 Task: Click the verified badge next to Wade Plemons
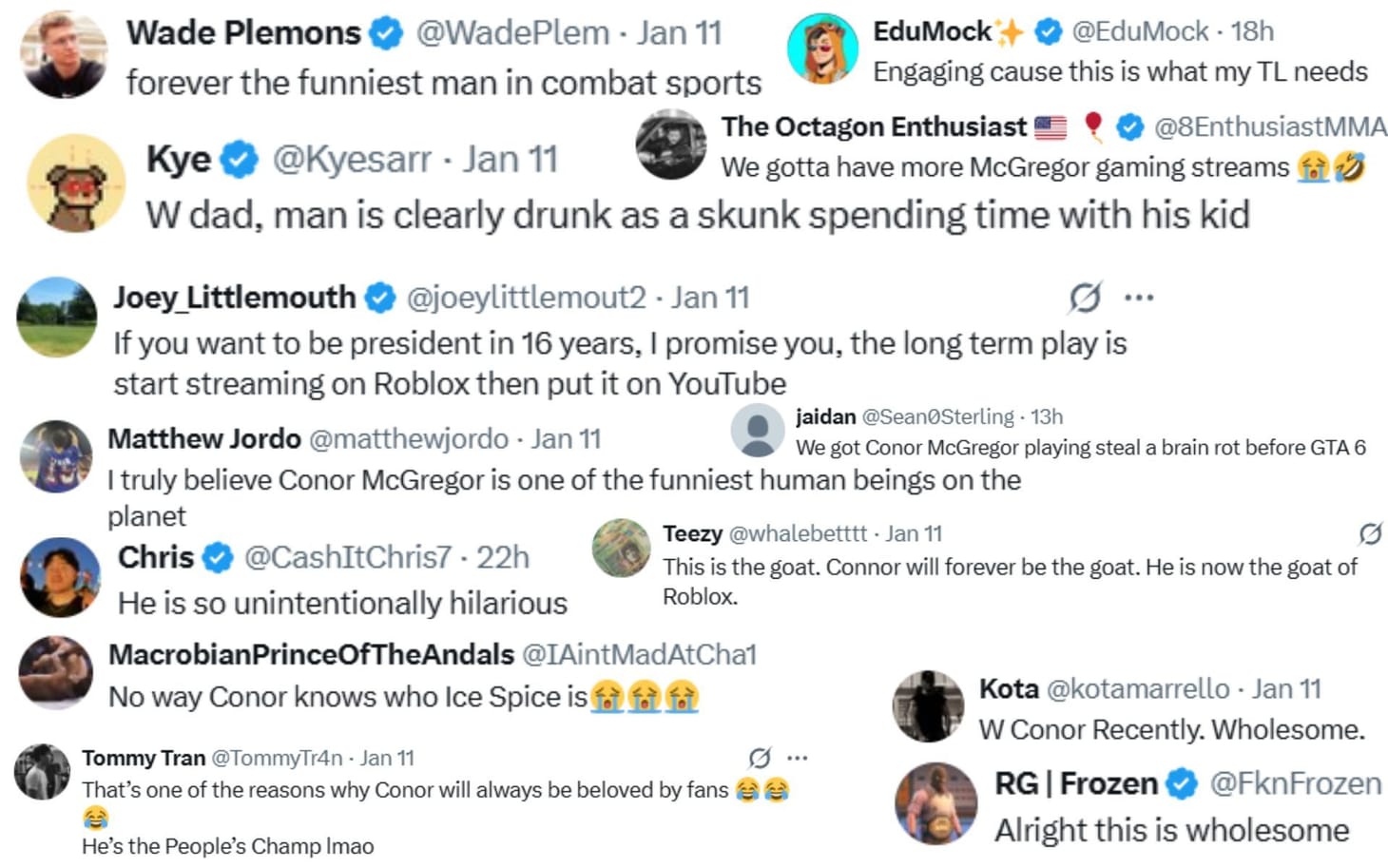click(x=383, y=31)
